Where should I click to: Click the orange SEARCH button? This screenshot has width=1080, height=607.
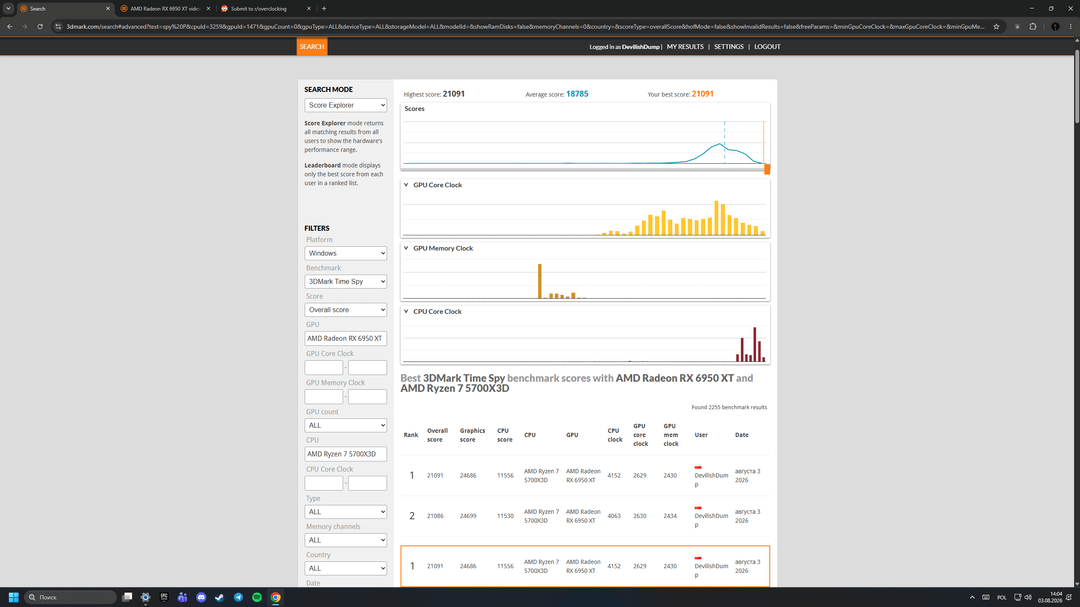[311, 47]
